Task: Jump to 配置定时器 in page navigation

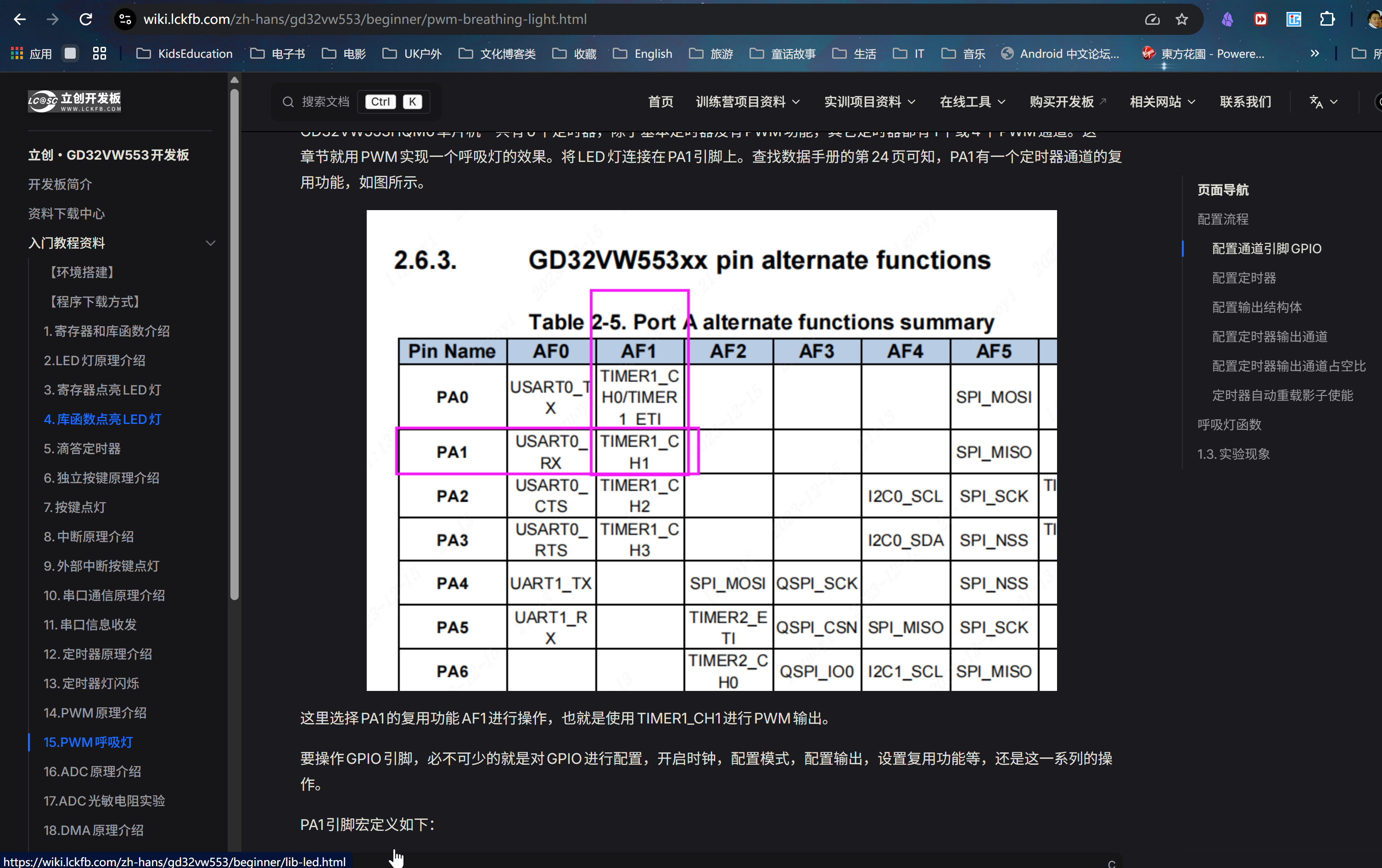Action: (1244, 278)
